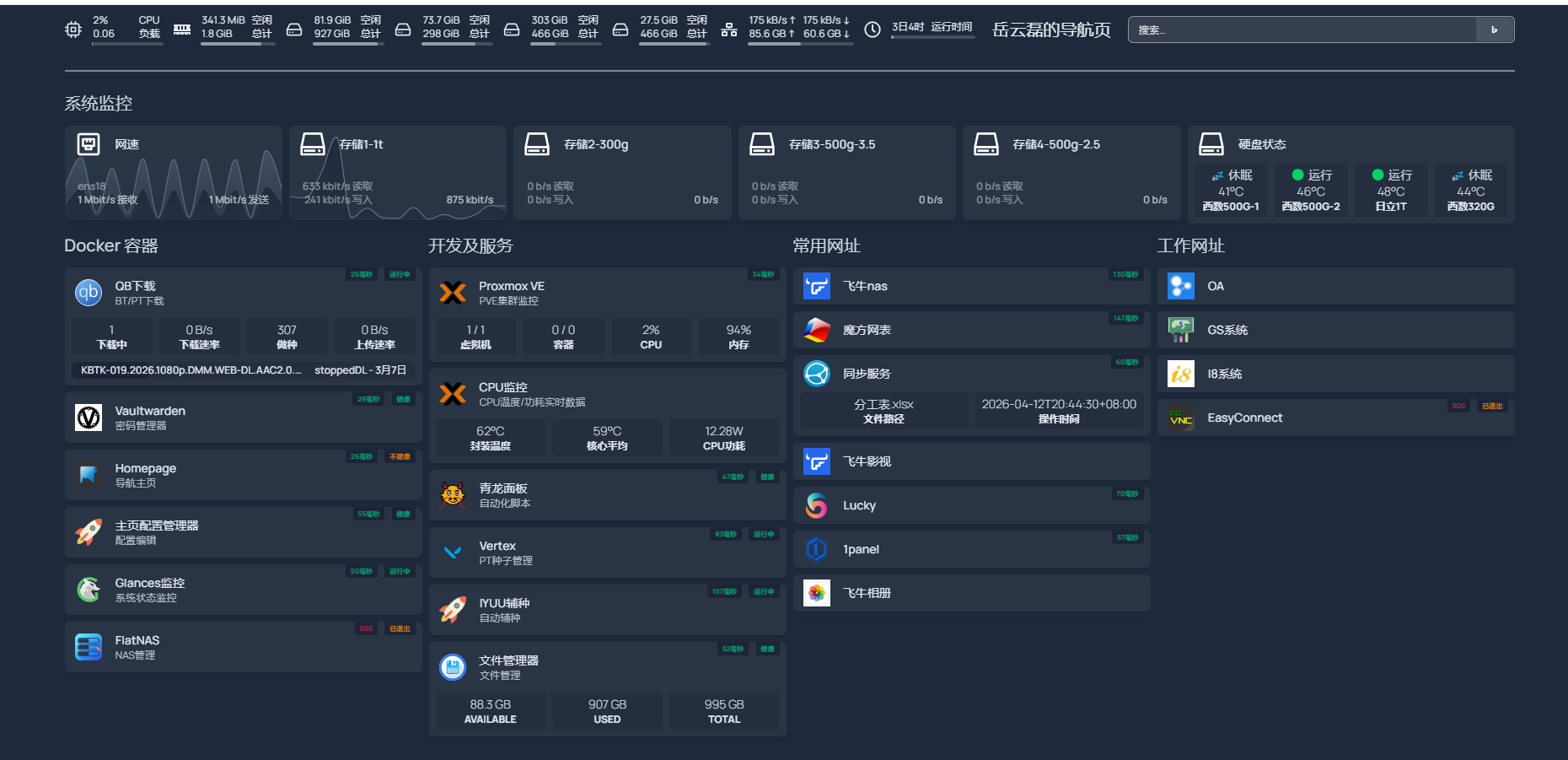
Task: Click the FlatNAS icon
Action: tap(89, 647)
